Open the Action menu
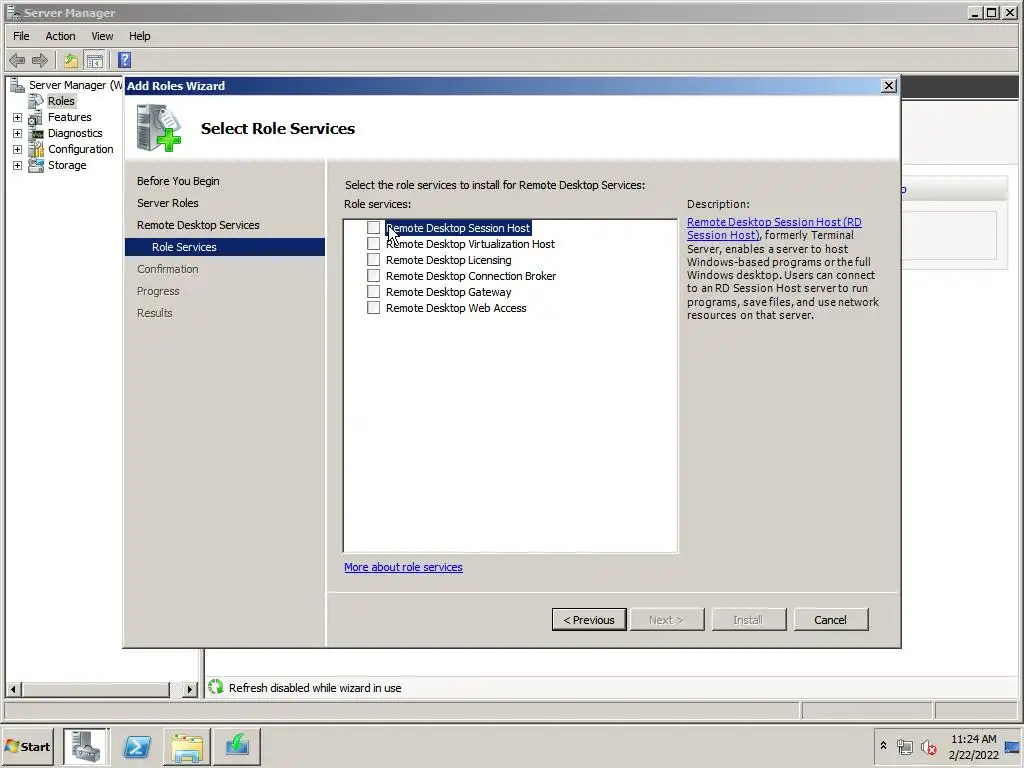Image resolution: width=1024 pixels, height=768 pixels. pos(60,36)
